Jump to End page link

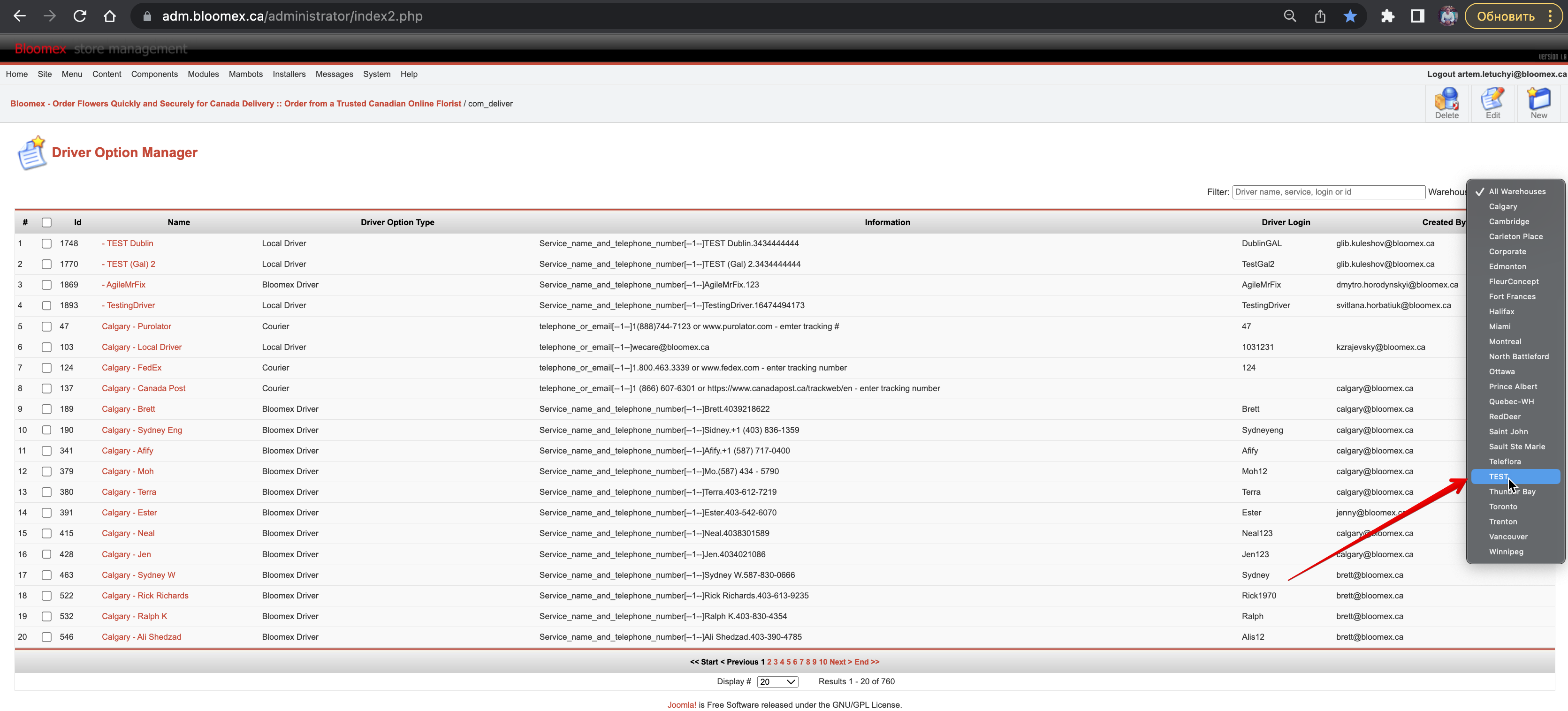867,662
